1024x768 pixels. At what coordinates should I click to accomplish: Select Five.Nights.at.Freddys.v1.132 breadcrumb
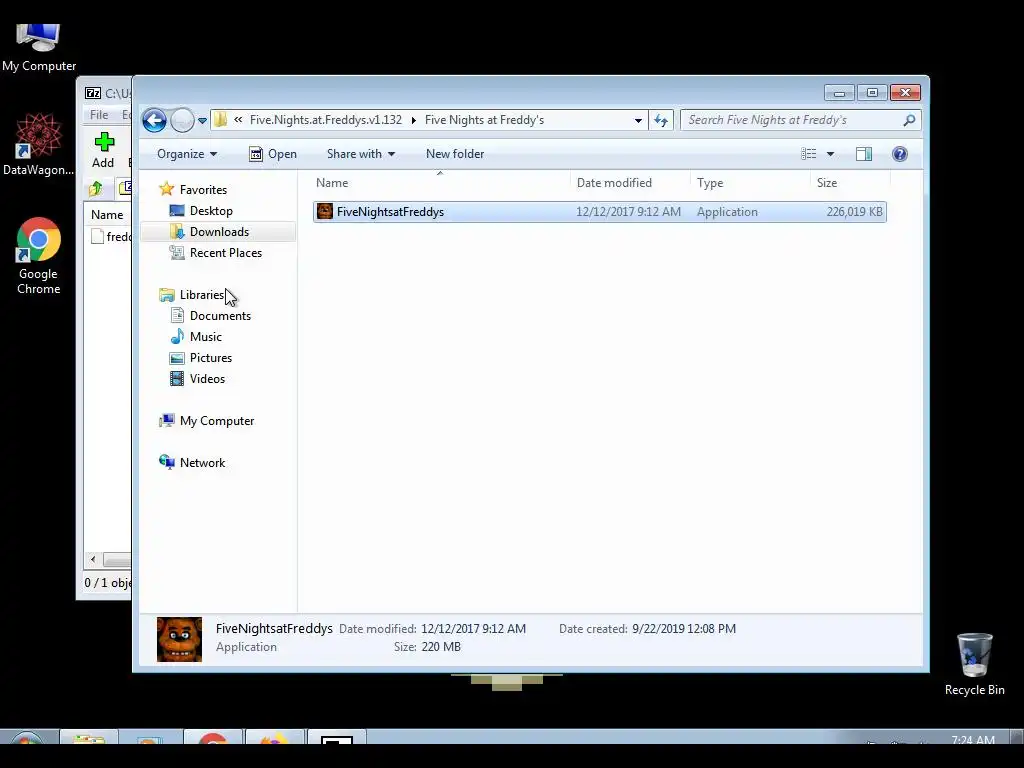tap(325, 120)
